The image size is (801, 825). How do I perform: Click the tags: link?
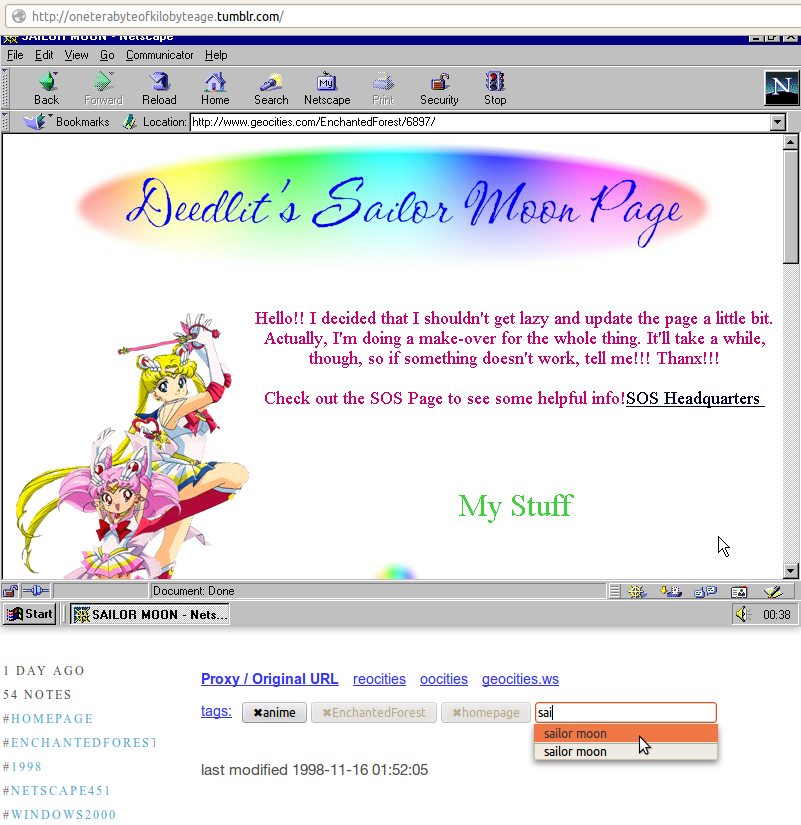click(216, 711)
